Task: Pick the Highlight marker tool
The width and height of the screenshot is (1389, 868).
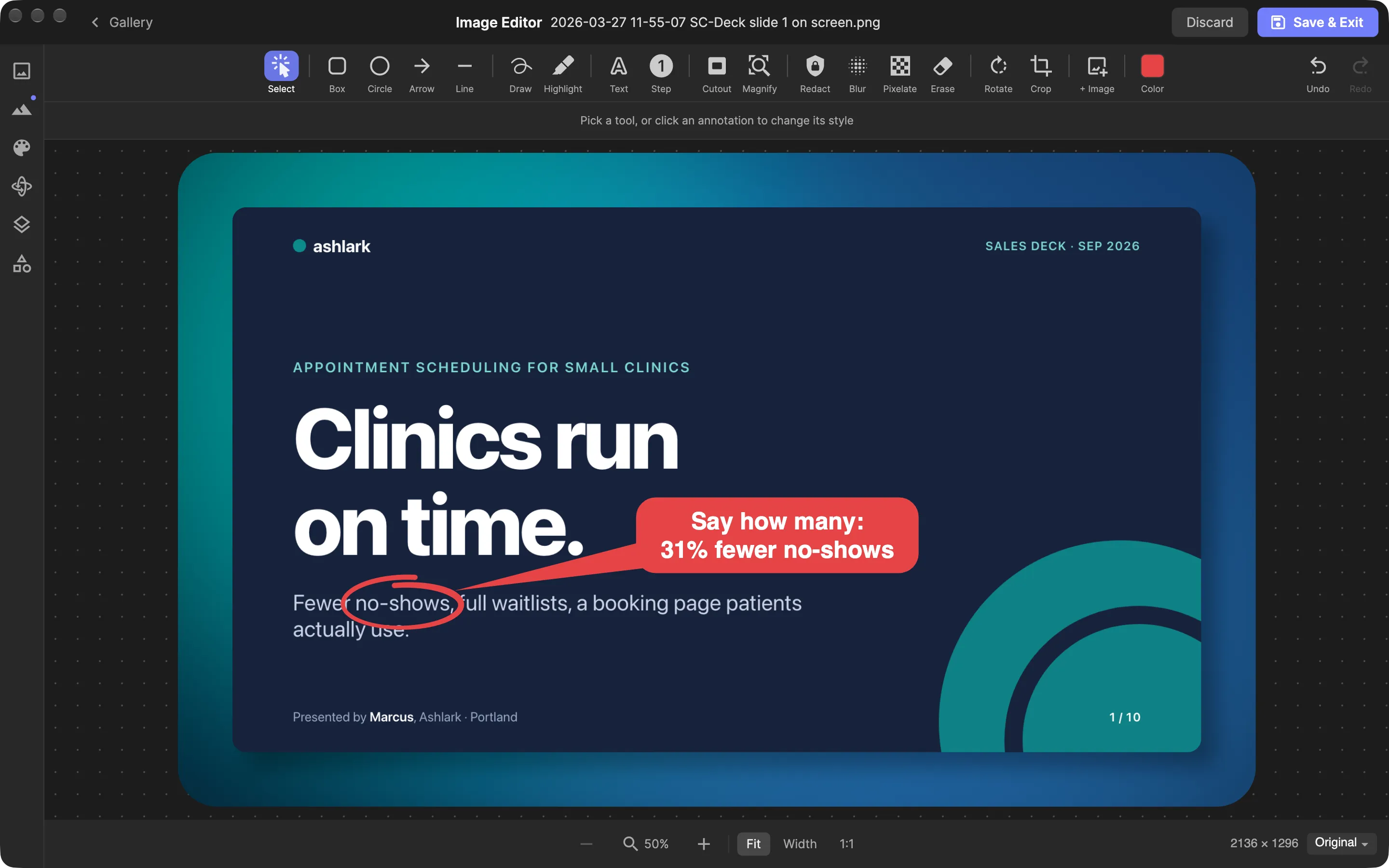Action: coord(563,73)
